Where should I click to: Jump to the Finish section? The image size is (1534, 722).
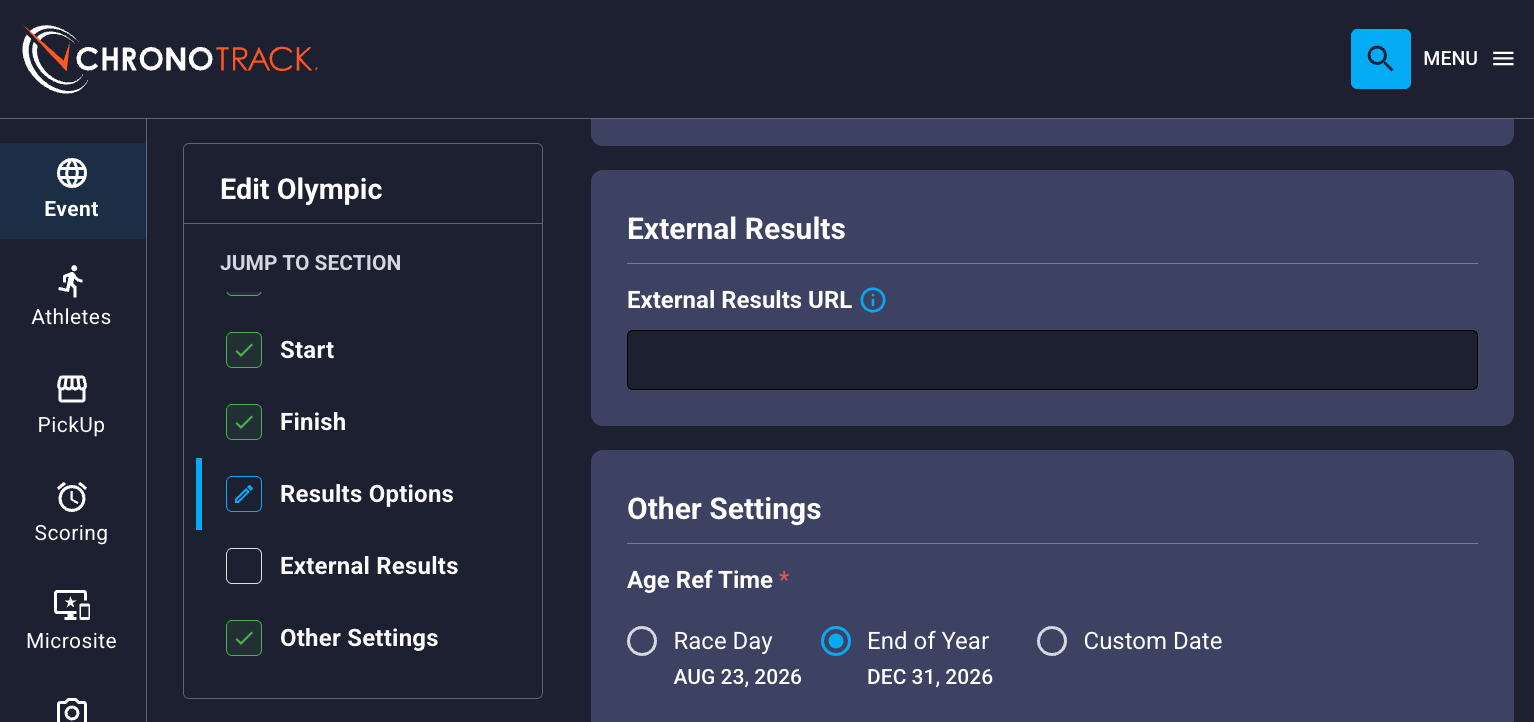pos(313,422)
